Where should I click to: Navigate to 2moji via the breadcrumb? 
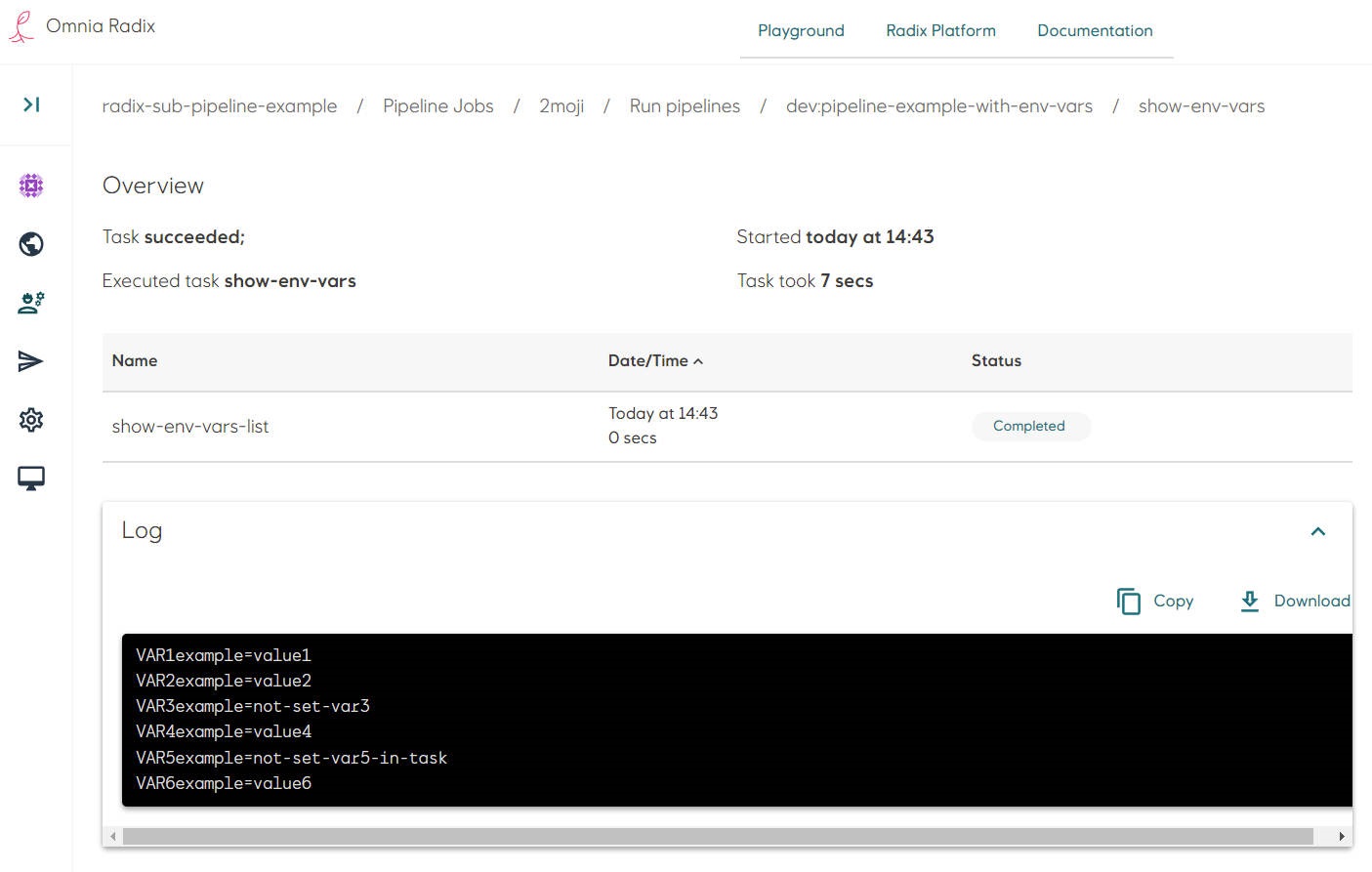561,105
